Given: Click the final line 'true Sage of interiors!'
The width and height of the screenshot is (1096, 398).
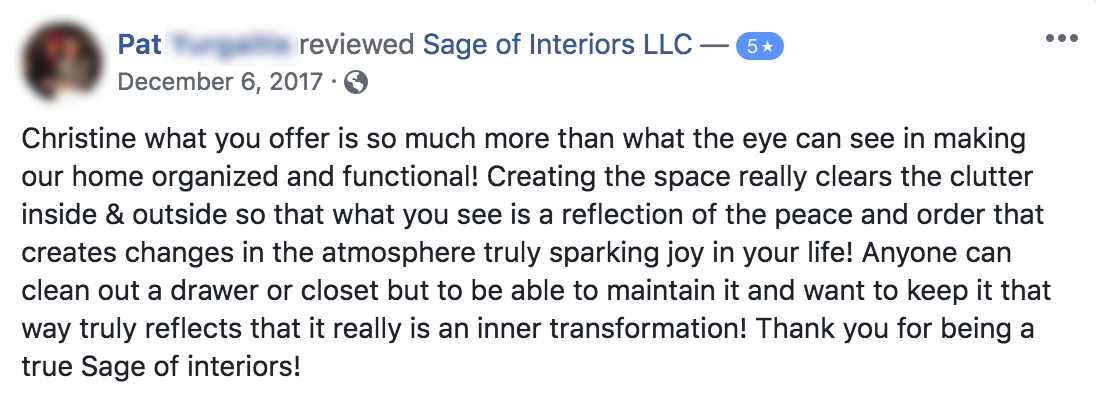Looking at the screenshot, I should 161,366.
